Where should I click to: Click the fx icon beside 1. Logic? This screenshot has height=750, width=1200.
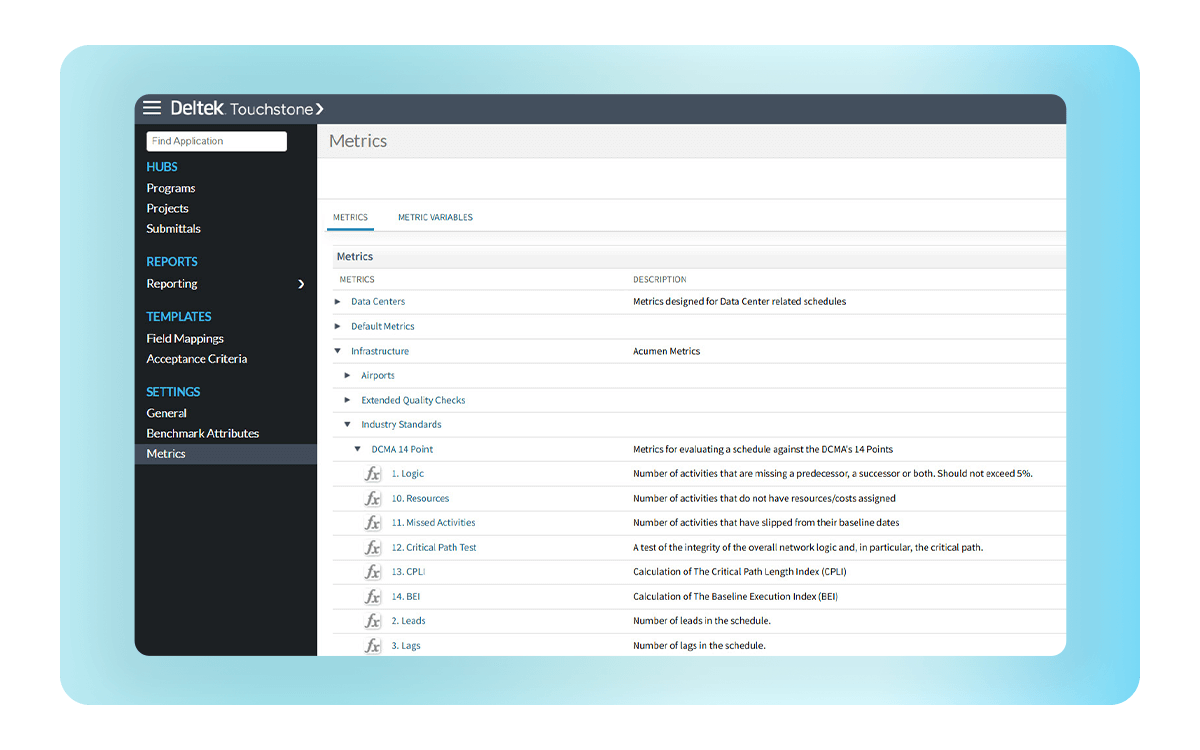pyautogui.click(x=372, y=473)
